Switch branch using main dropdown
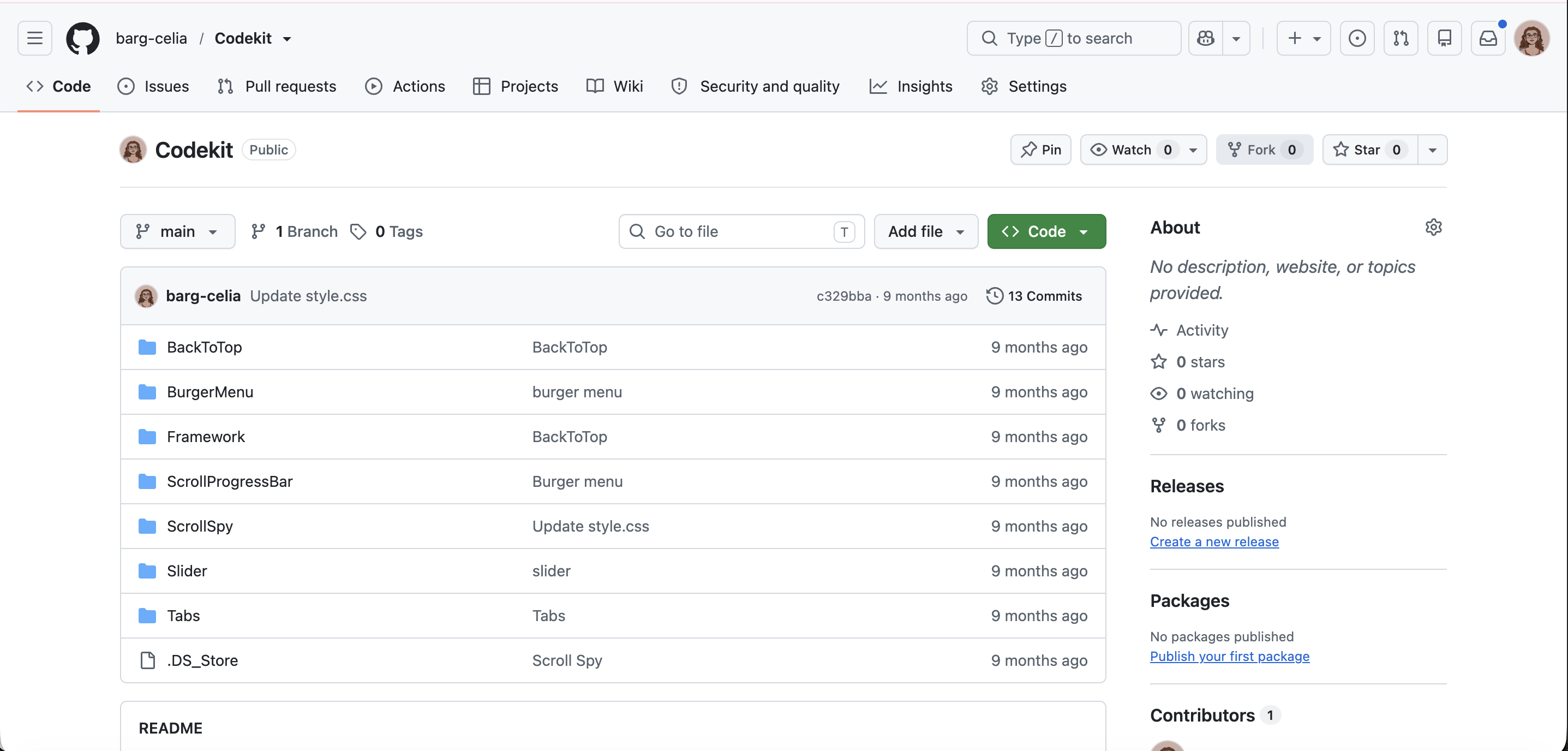This screenshot has height=751, width=1568. 178,231
